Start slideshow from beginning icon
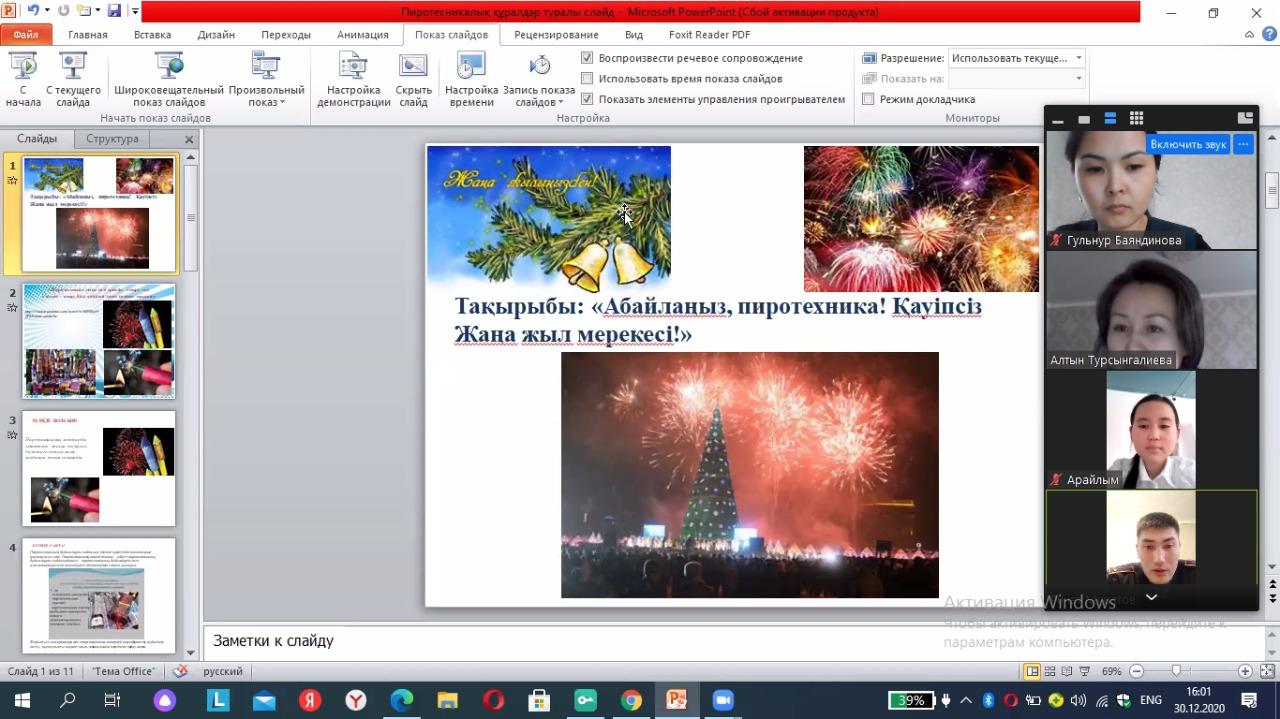Image resolution: width=1280 pixels, height=719 pixels. [x=22, y=68]
